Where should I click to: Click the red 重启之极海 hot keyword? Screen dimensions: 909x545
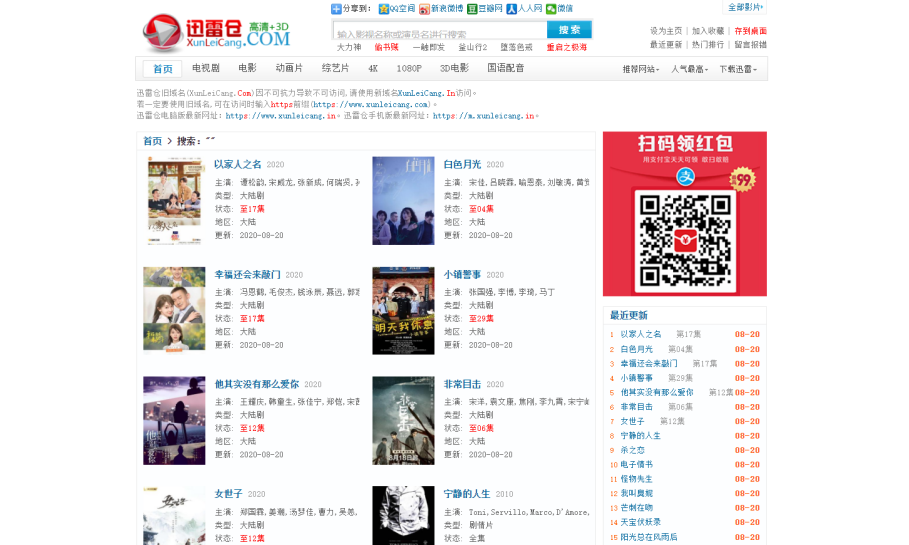567,48
